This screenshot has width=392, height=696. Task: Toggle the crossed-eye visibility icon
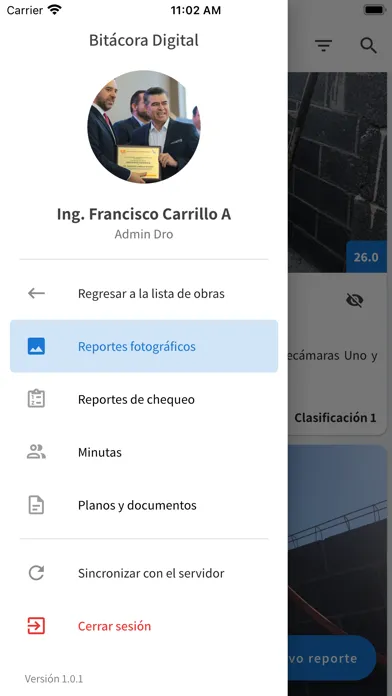pyautogui.click(x=354, y=301)
